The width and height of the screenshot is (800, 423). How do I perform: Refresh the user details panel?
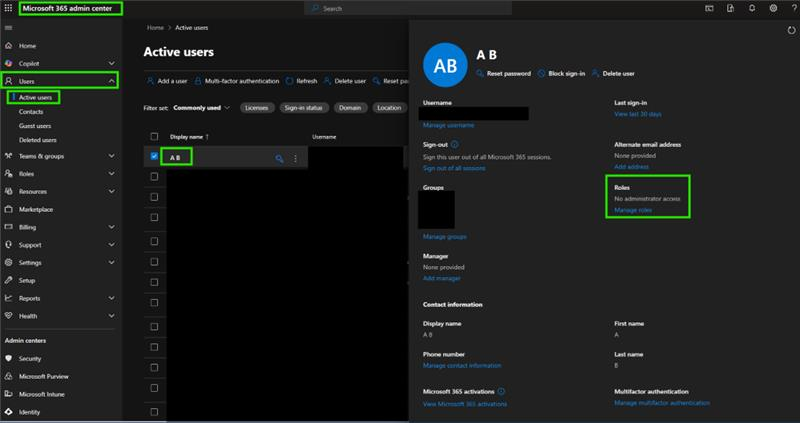click(x=791, y=31)
